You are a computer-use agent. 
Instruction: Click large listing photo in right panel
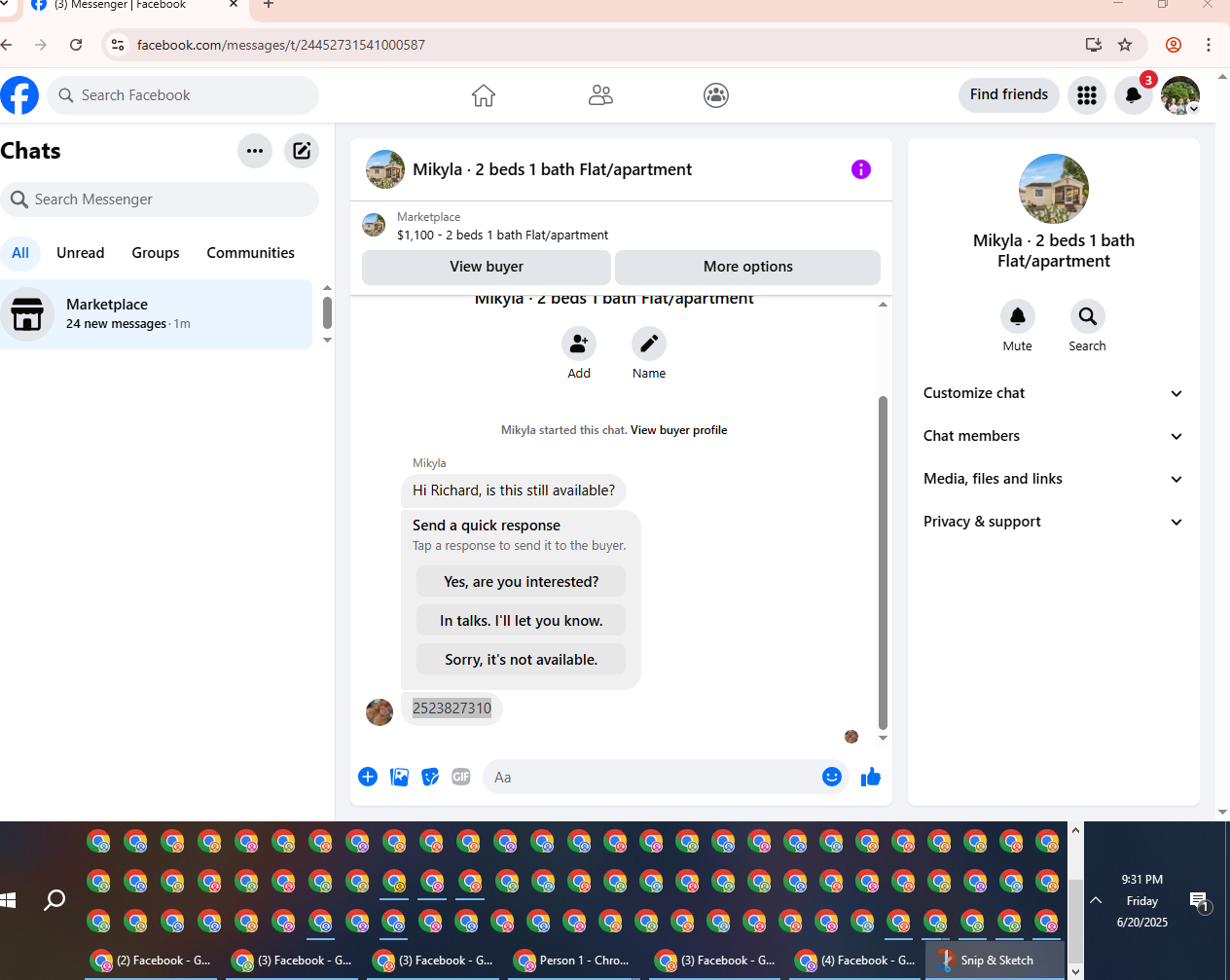(x=1054, y=189)
